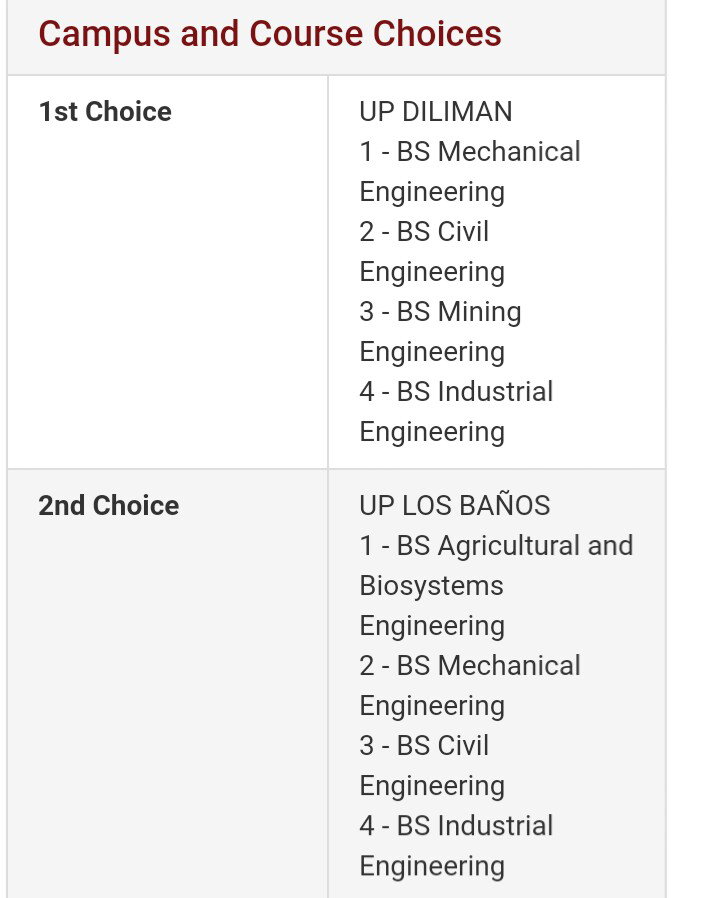Select the 1st Choice label
Viewport: 716px width, 898px height.
pos(105,112)
